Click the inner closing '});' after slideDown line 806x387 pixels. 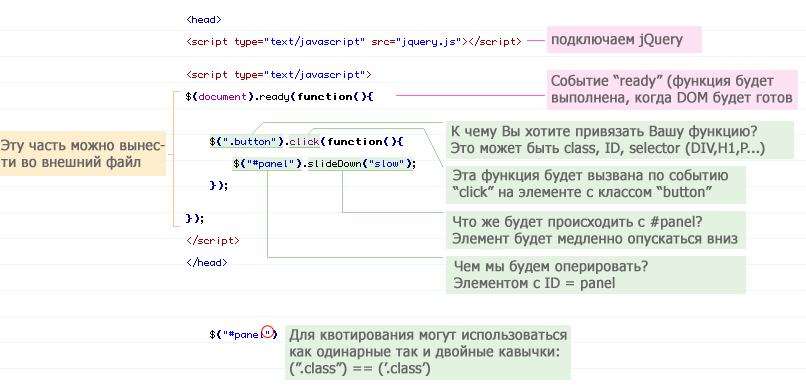coord(218,186)
